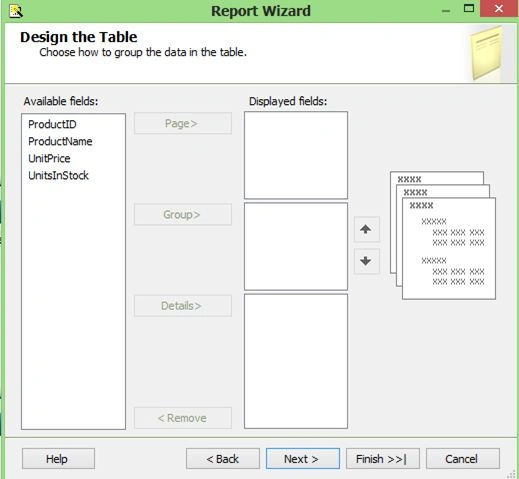This screenshot has height=479, width=519.
Task: Click Finish to complete the wizard
Action: 383,459
